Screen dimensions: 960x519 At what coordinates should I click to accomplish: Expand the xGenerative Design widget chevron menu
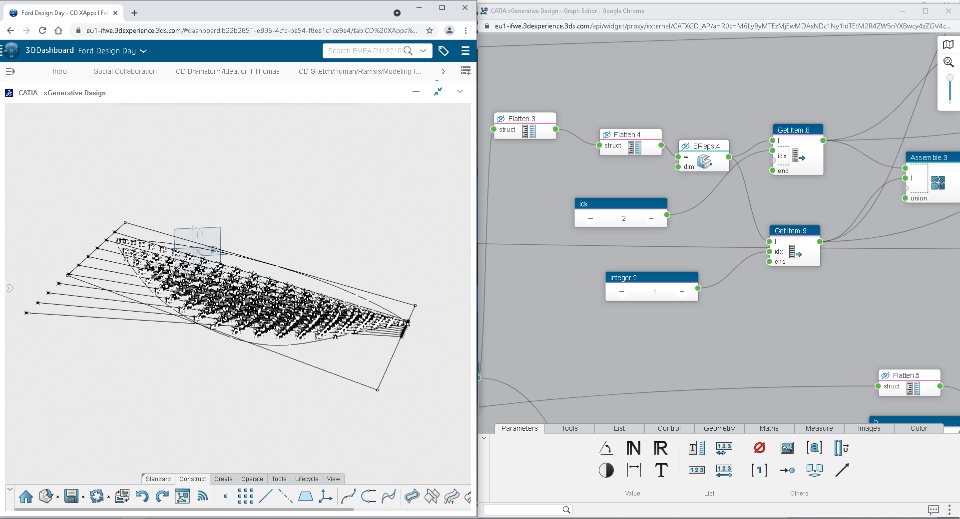click(x=460, y=92)
